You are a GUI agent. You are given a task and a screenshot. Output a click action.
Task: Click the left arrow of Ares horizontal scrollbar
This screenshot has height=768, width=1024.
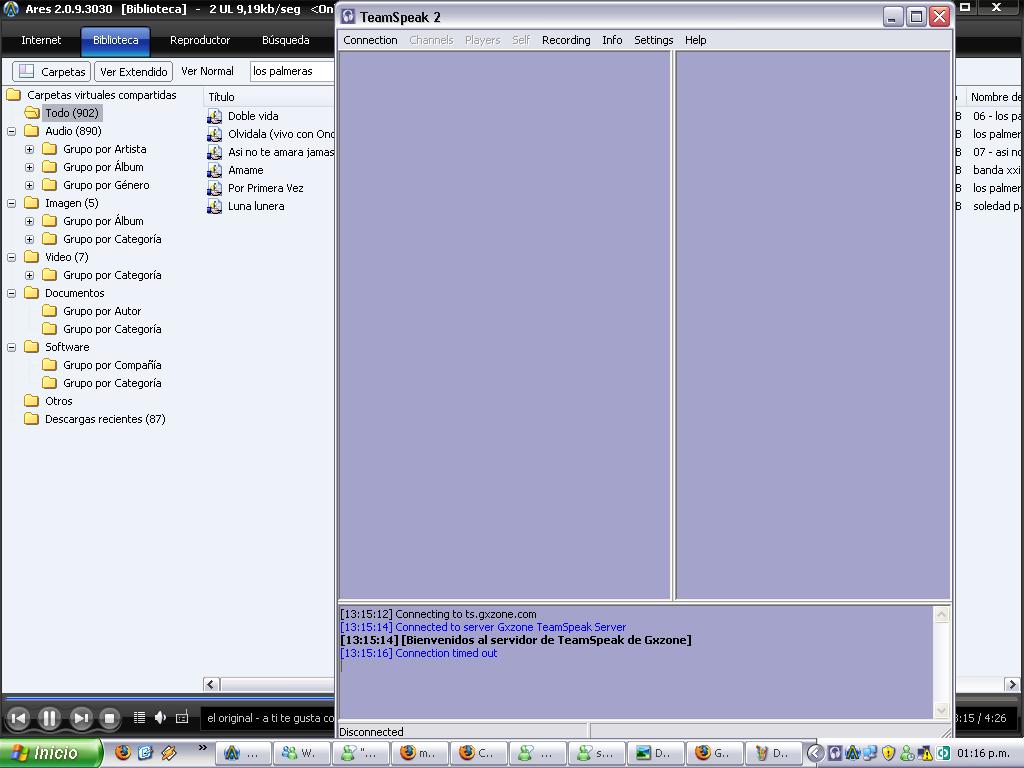(210, 684)
